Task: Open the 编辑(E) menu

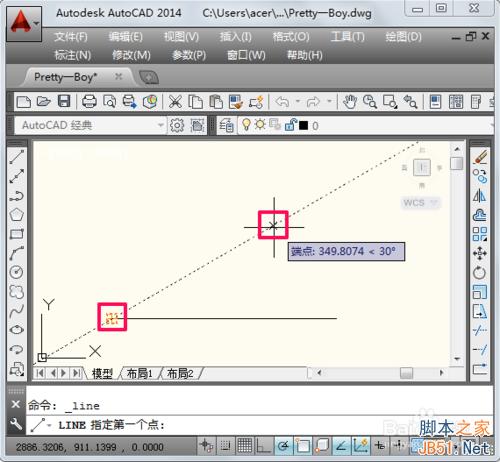Action: coord(126,36)
